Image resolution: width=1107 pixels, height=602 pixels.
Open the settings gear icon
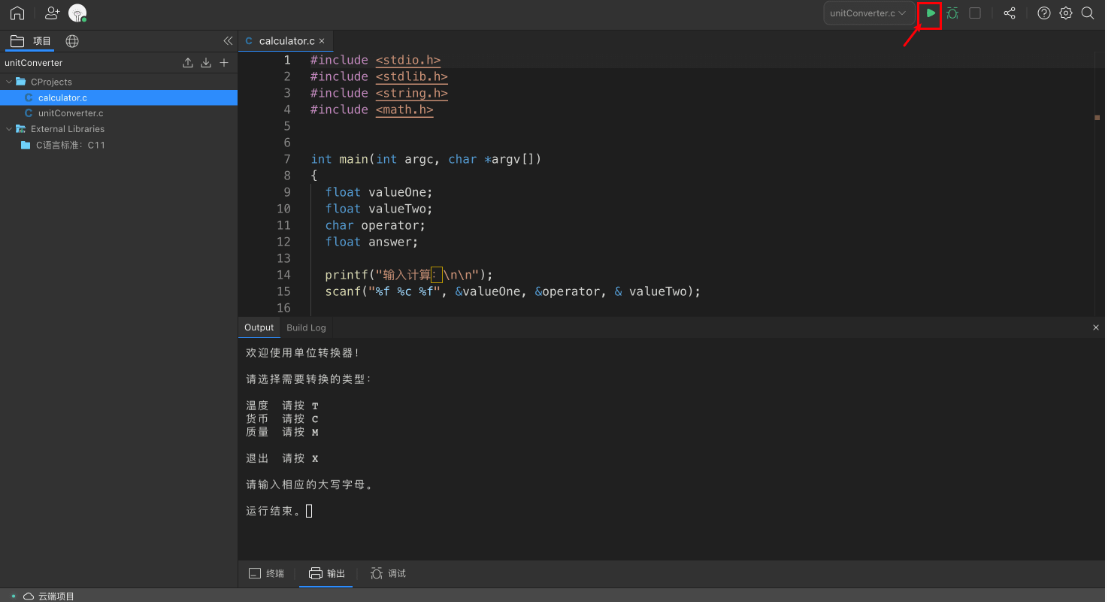(1066, 13)
